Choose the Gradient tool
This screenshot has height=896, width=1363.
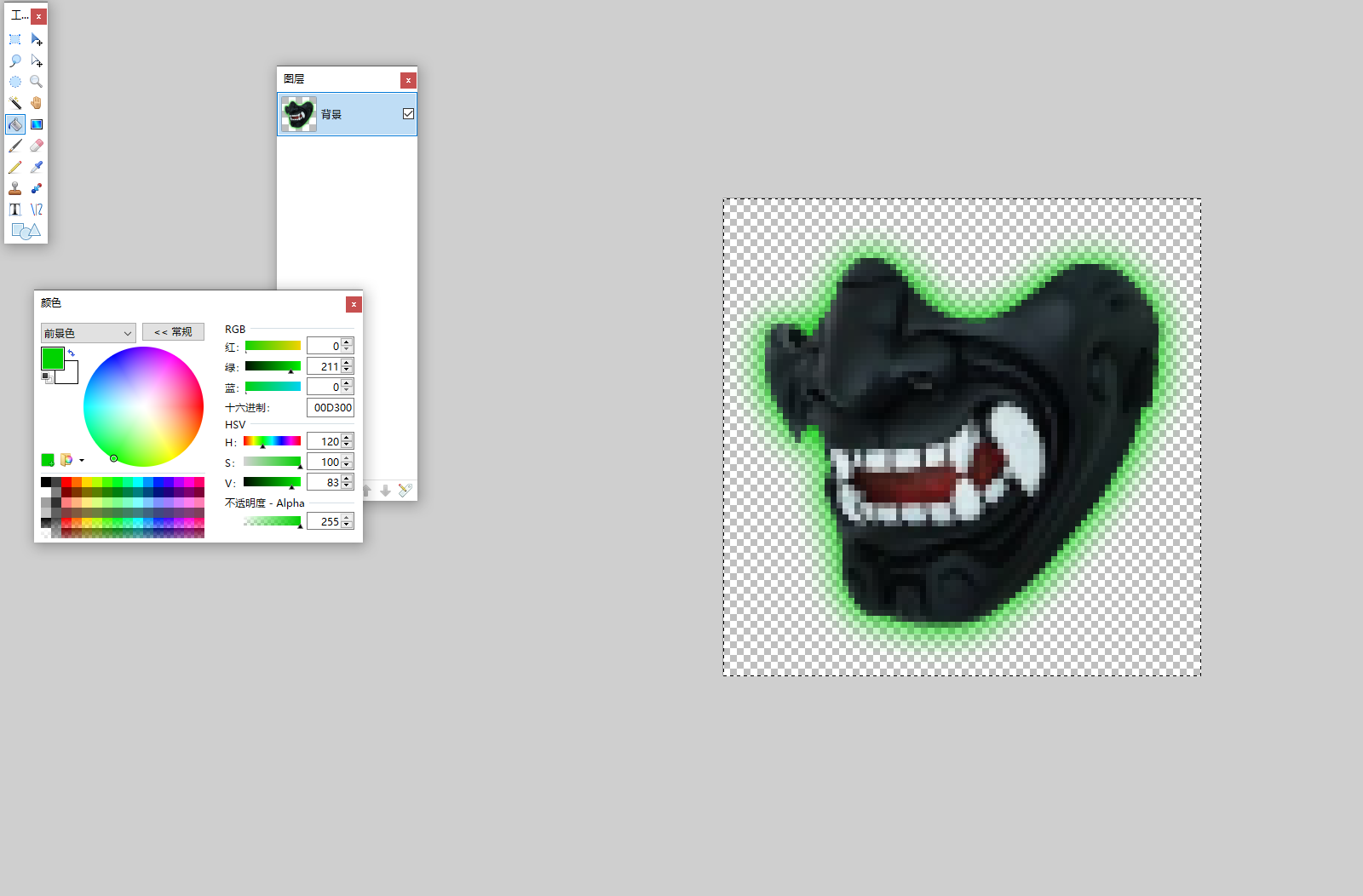(37, 124)
